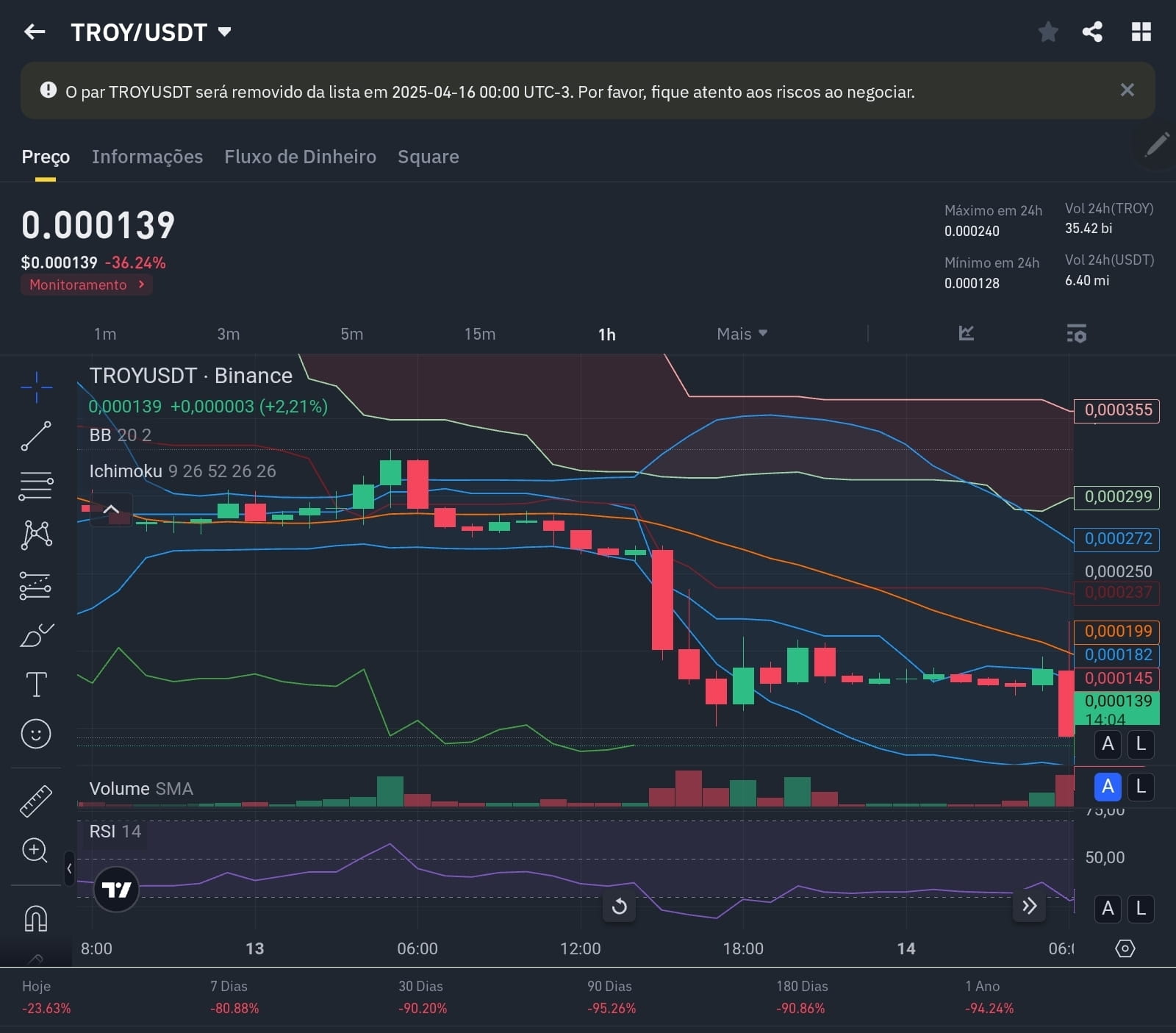Open the Monitoramento tag
Viewport: 1176px width, 1033px height.
pyautogui.click(x=87, y=285)
